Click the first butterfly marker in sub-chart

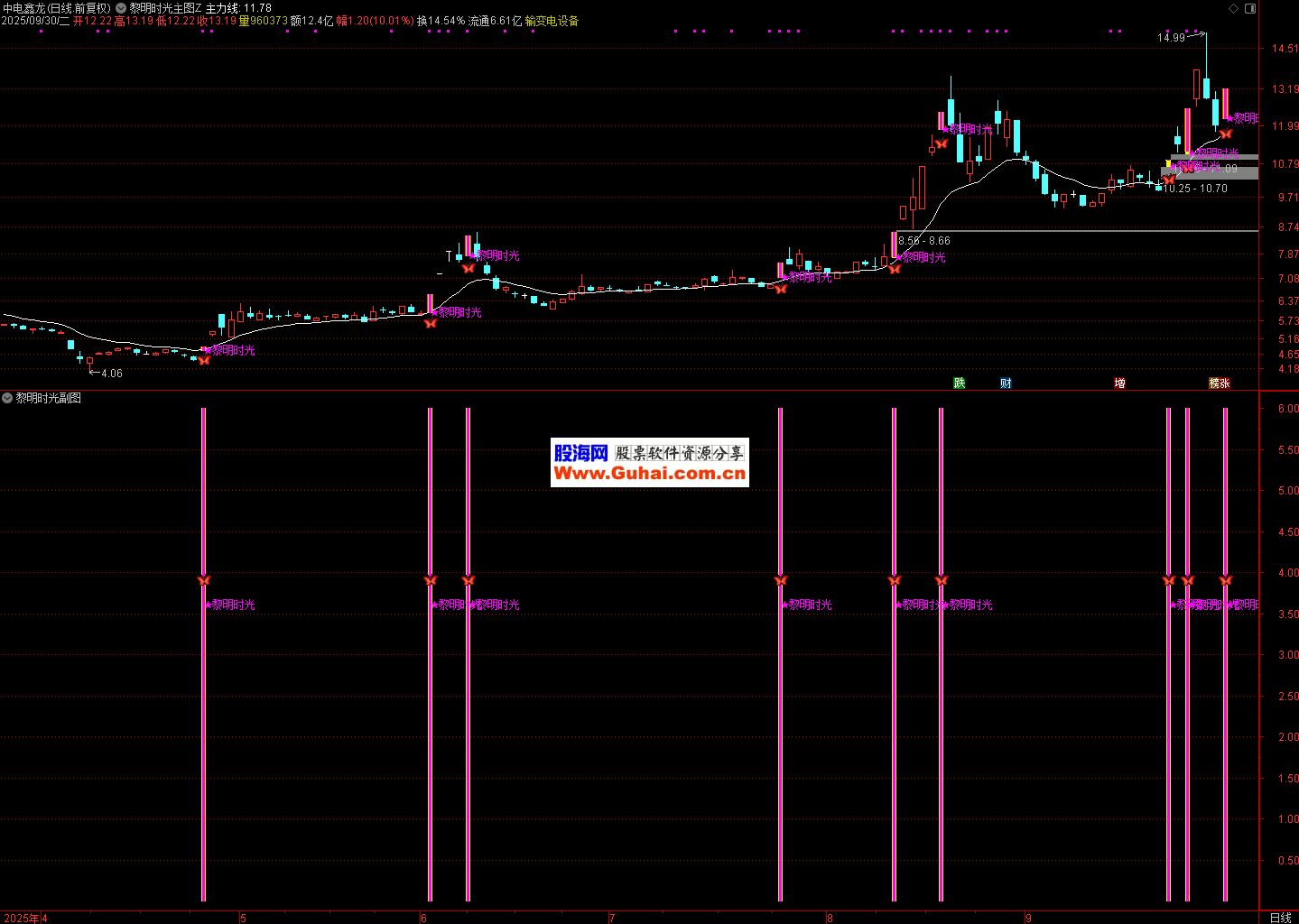203,579
